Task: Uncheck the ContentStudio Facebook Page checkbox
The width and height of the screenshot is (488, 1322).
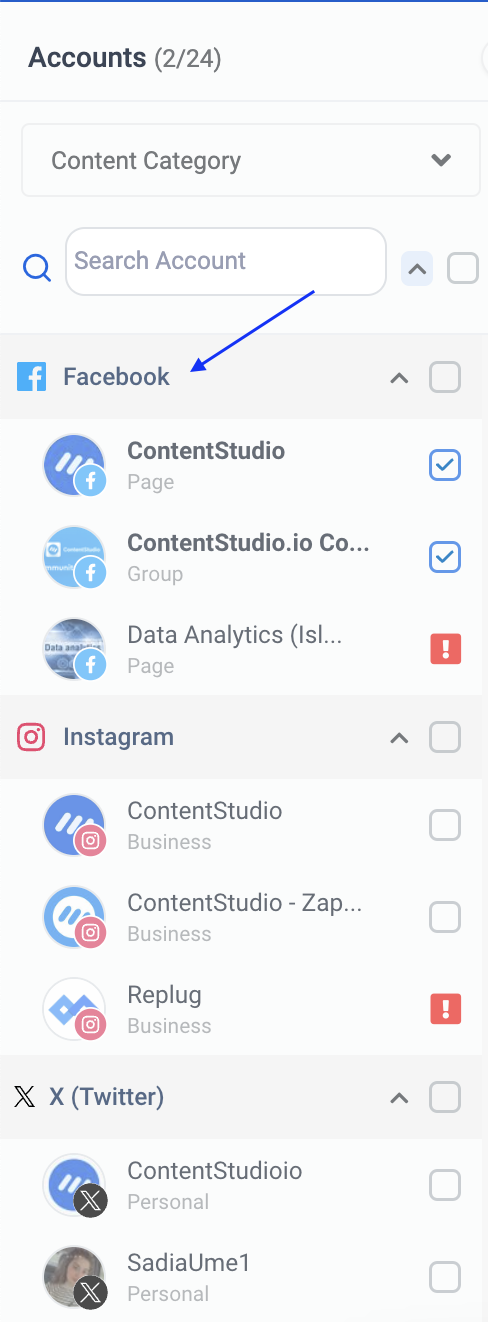Action: [445, 465]
